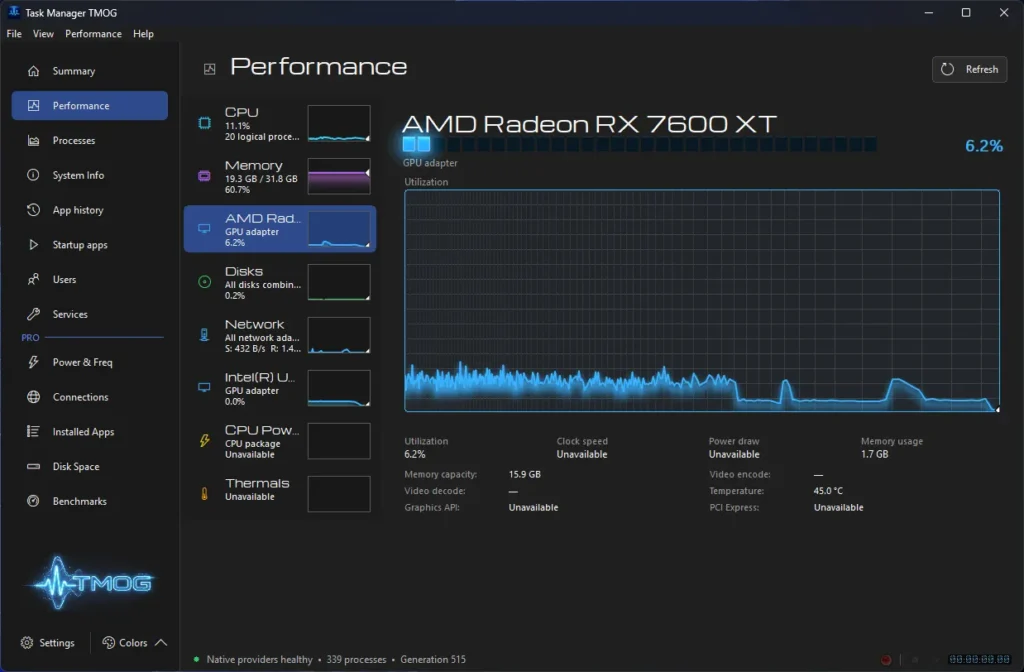
Task: Click the Power & Freq lightning icon
Action: [x=33, y=362]
